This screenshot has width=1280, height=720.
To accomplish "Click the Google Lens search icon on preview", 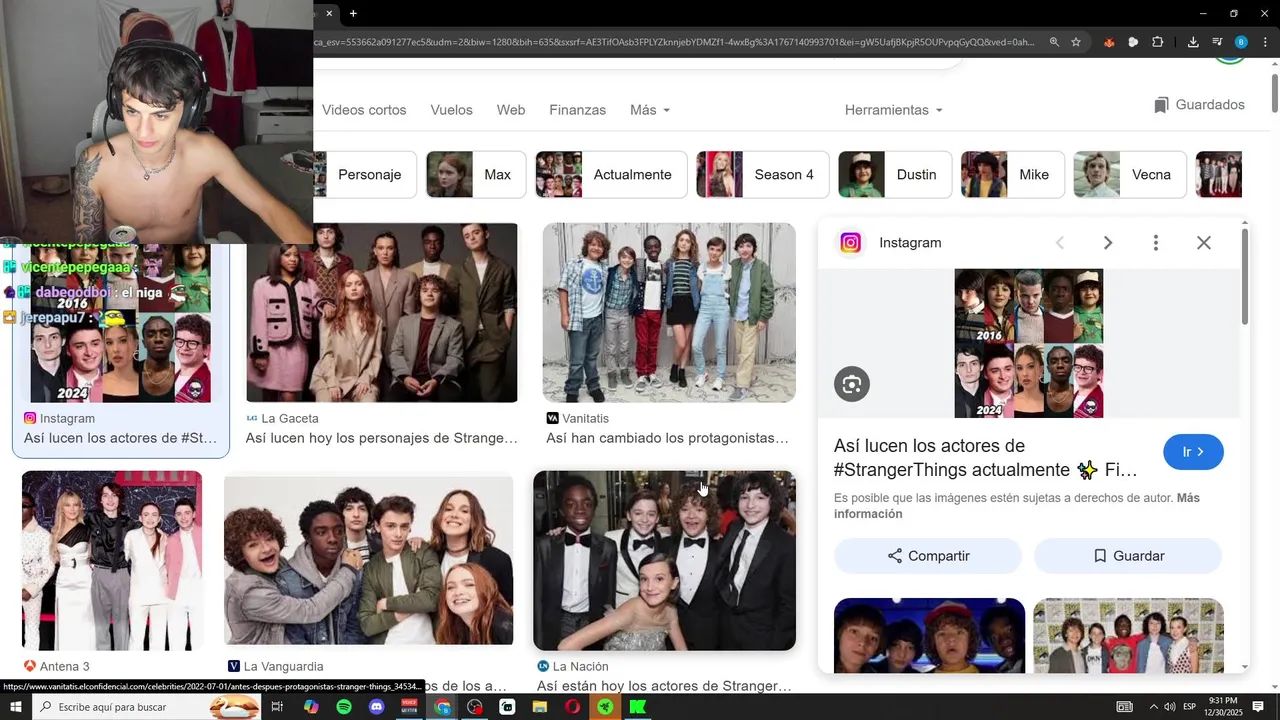I will click(852, 384).
